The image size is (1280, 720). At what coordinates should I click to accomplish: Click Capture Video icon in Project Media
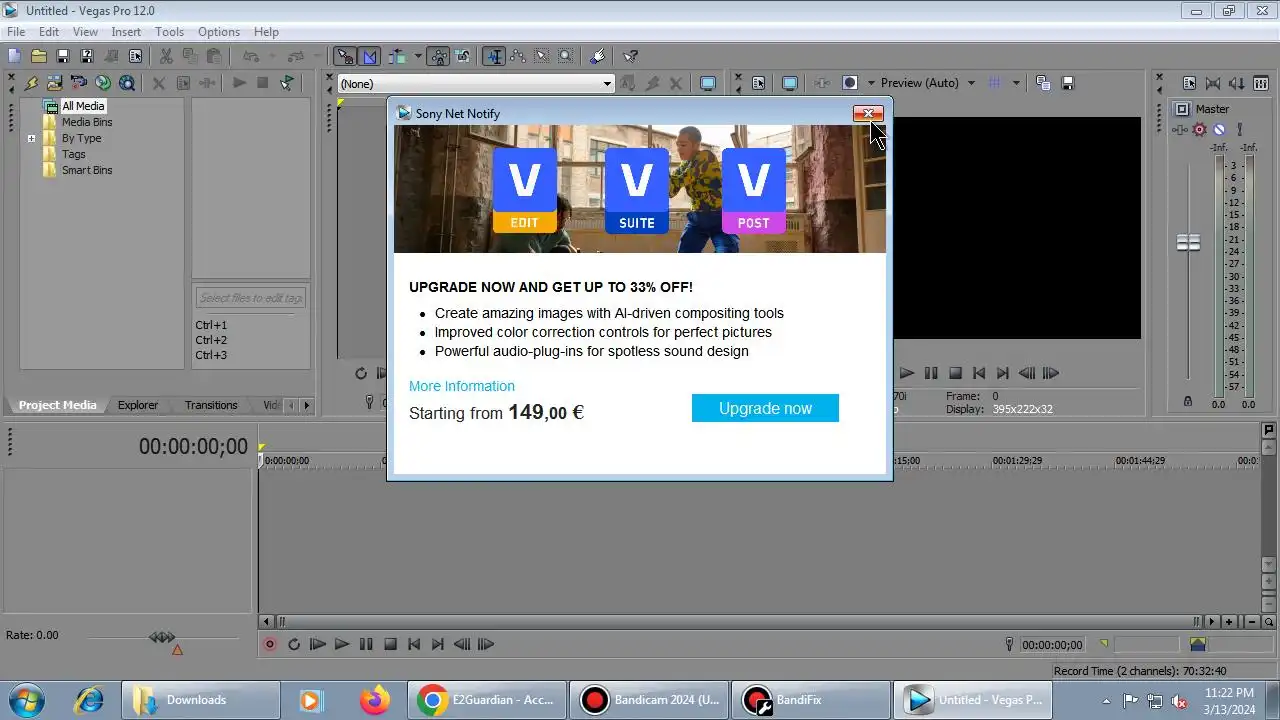tap(79, 83)
